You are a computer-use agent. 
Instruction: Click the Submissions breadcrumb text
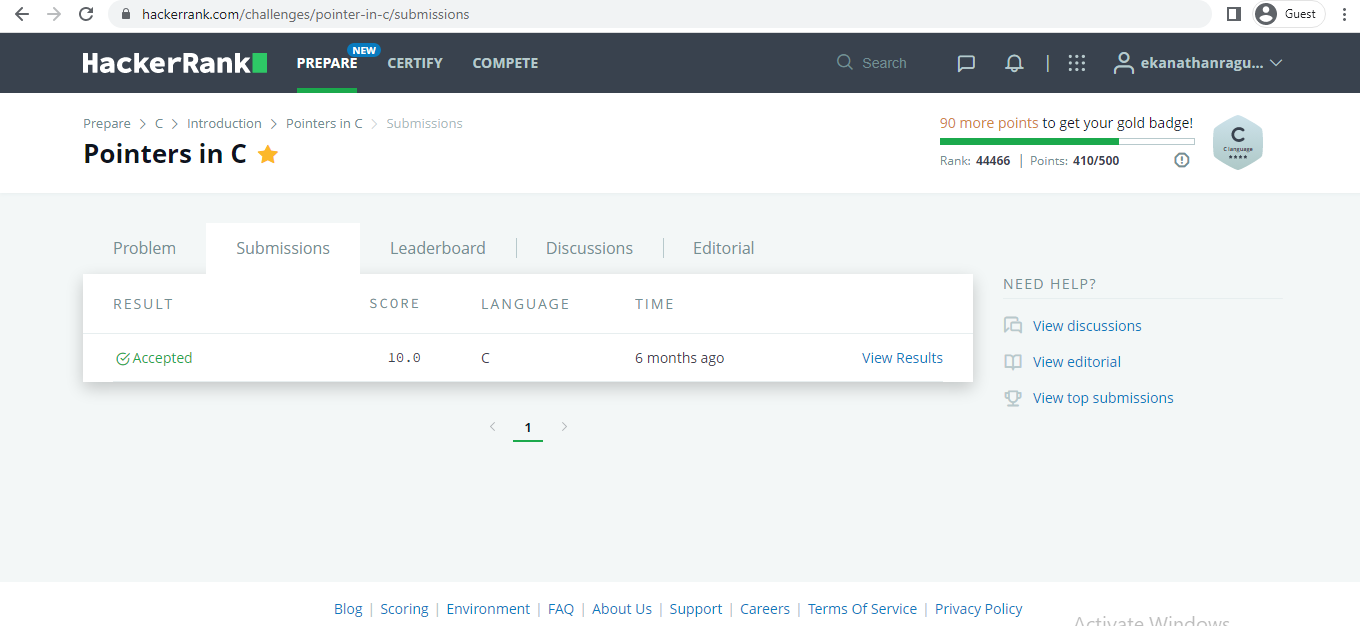click(x=424, y=123)
